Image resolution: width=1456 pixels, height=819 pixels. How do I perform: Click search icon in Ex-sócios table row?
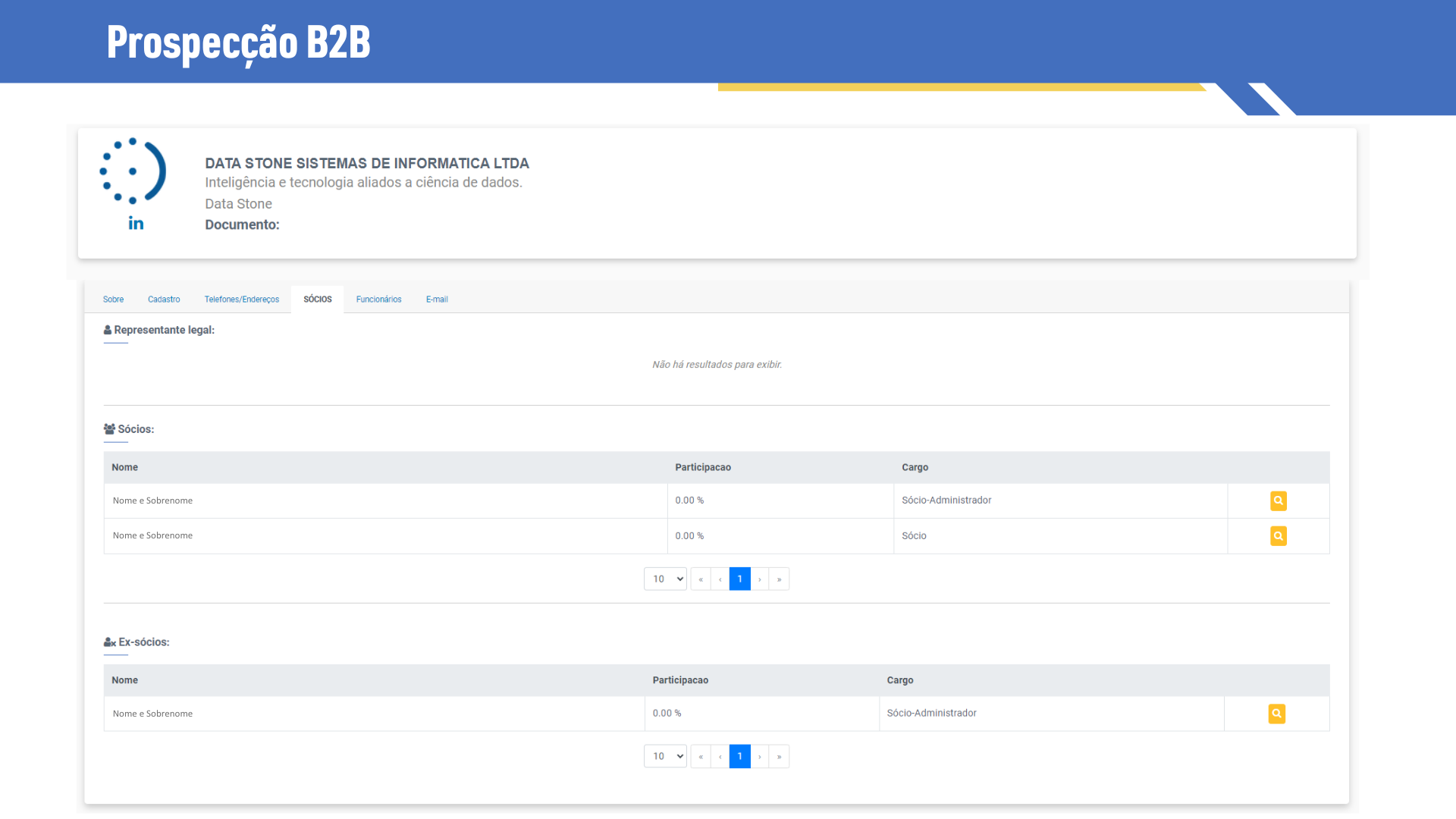click(x=1276, y=714)
